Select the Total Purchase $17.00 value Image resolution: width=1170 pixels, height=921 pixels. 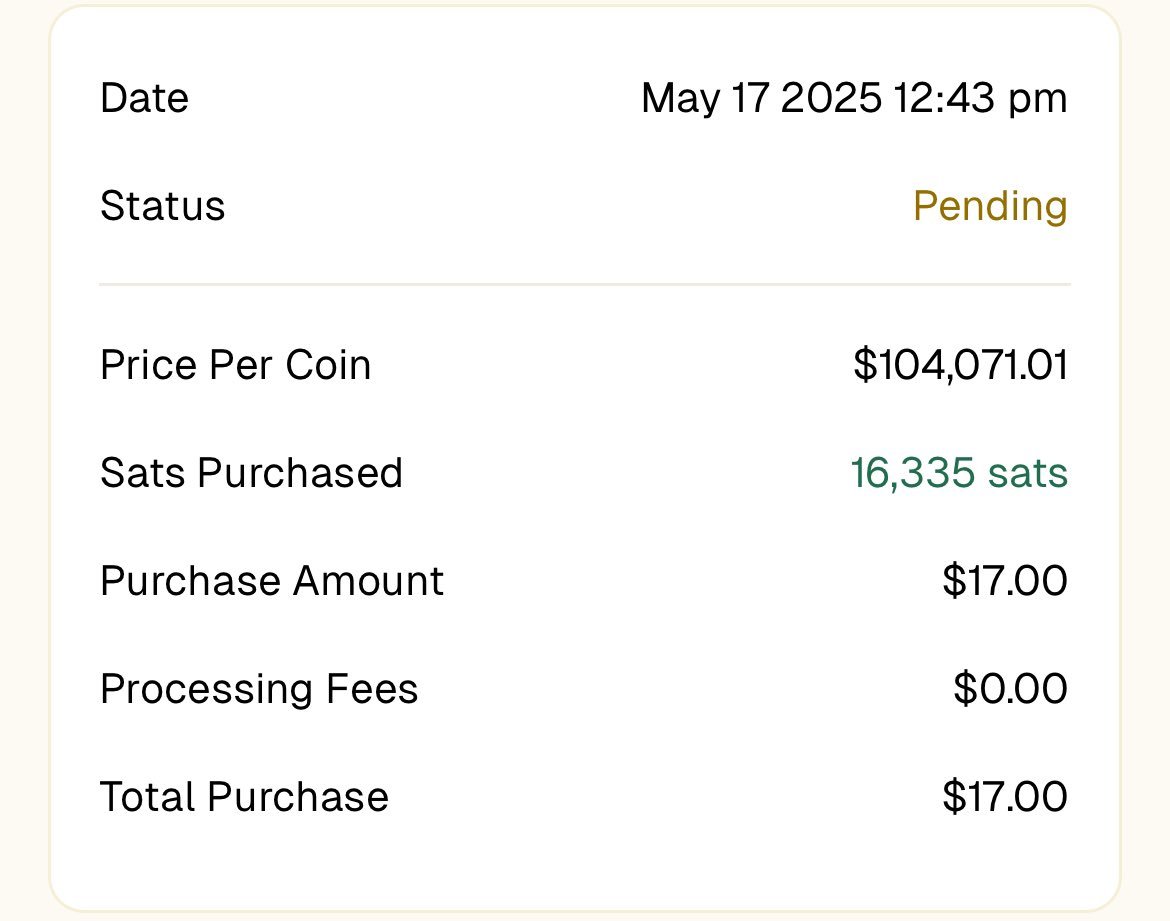pyautogui.click(x=1004, y=797)
